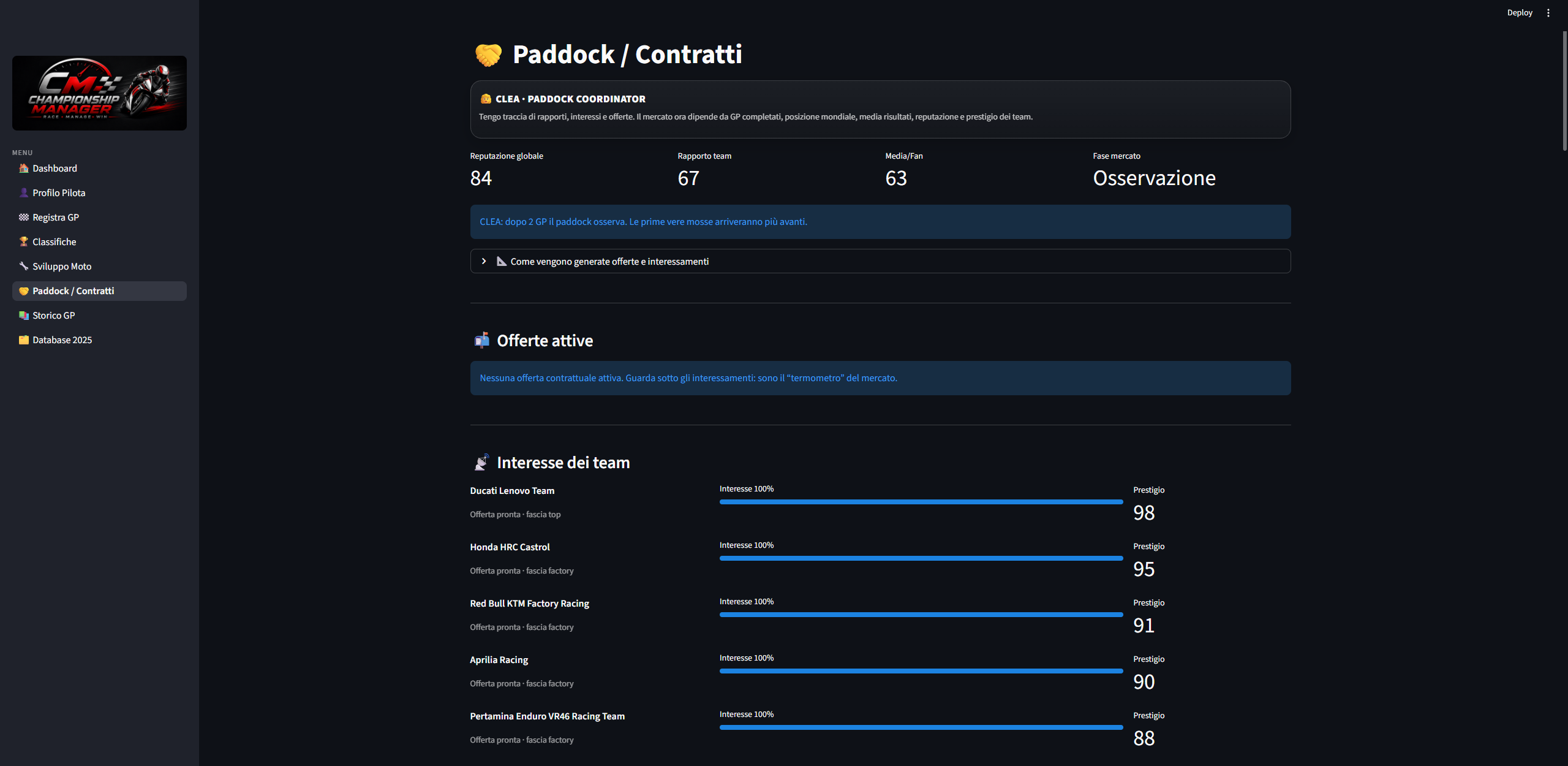Click the Rapporto team value 67
1568x766 pixels.
(688, 178)
